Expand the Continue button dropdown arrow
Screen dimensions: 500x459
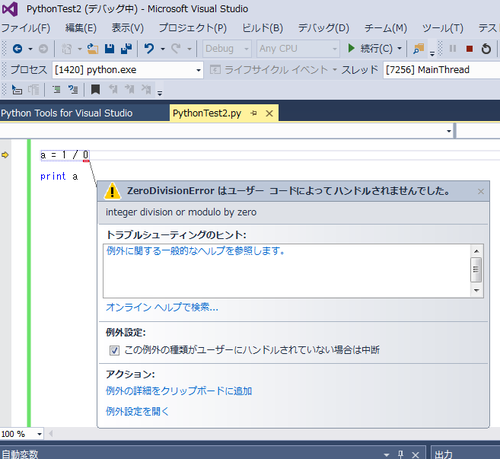(399, 49)
